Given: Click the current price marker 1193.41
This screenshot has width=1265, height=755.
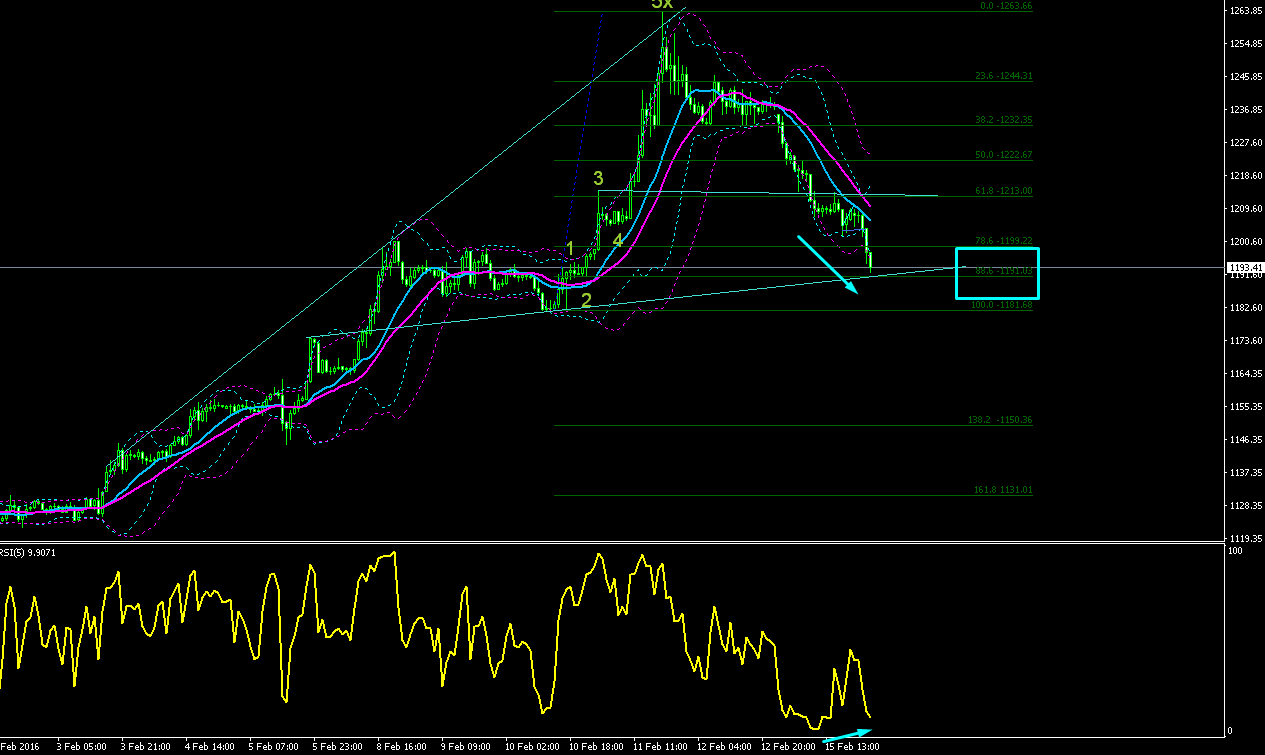Looking at the screenshot, I should click(x=1245, y=267).
